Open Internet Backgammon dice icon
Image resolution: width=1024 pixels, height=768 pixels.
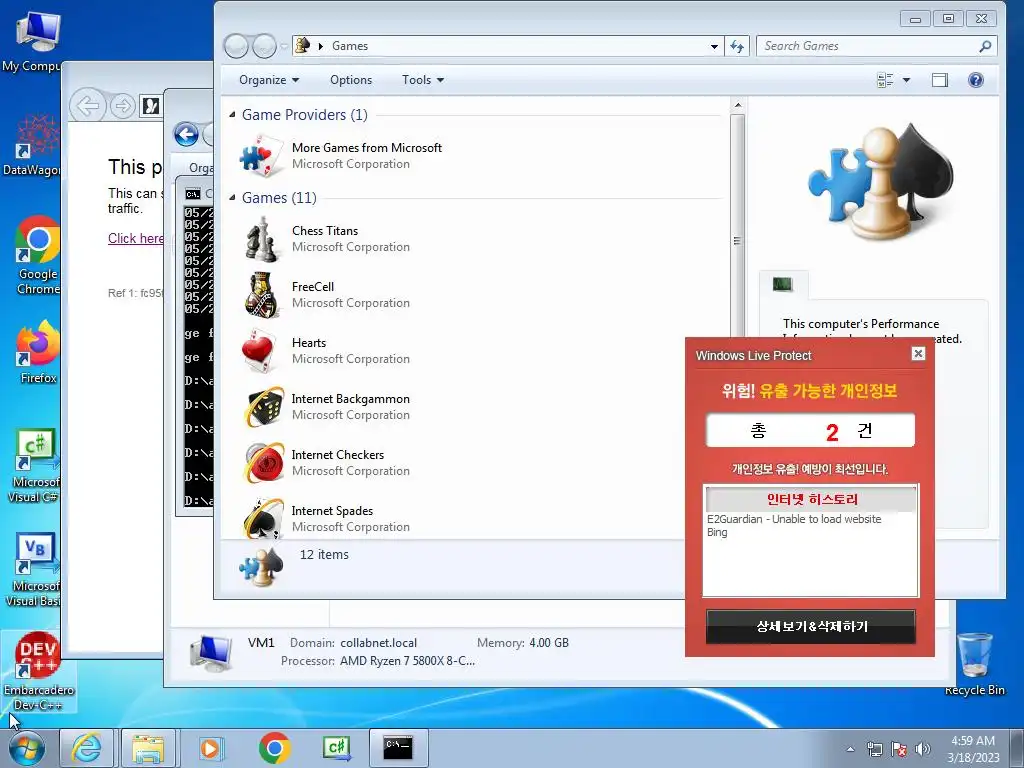pyautogui.click(x=264, y=407)
